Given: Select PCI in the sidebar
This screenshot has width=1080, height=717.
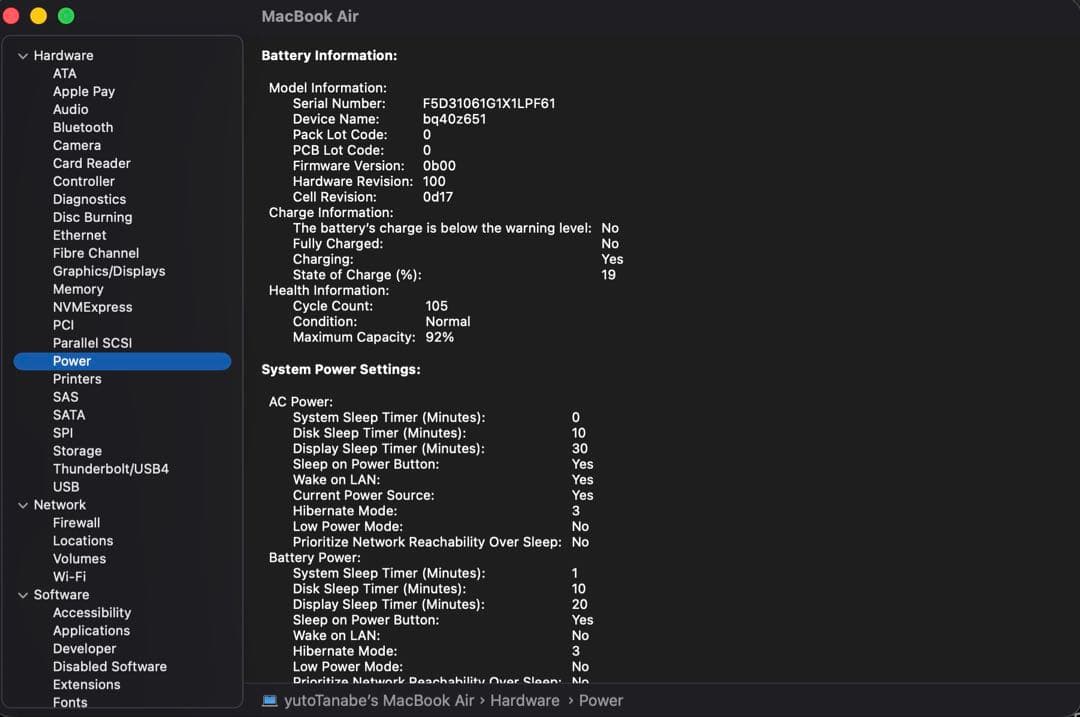Looking at the screenshot, I should 63,325.
